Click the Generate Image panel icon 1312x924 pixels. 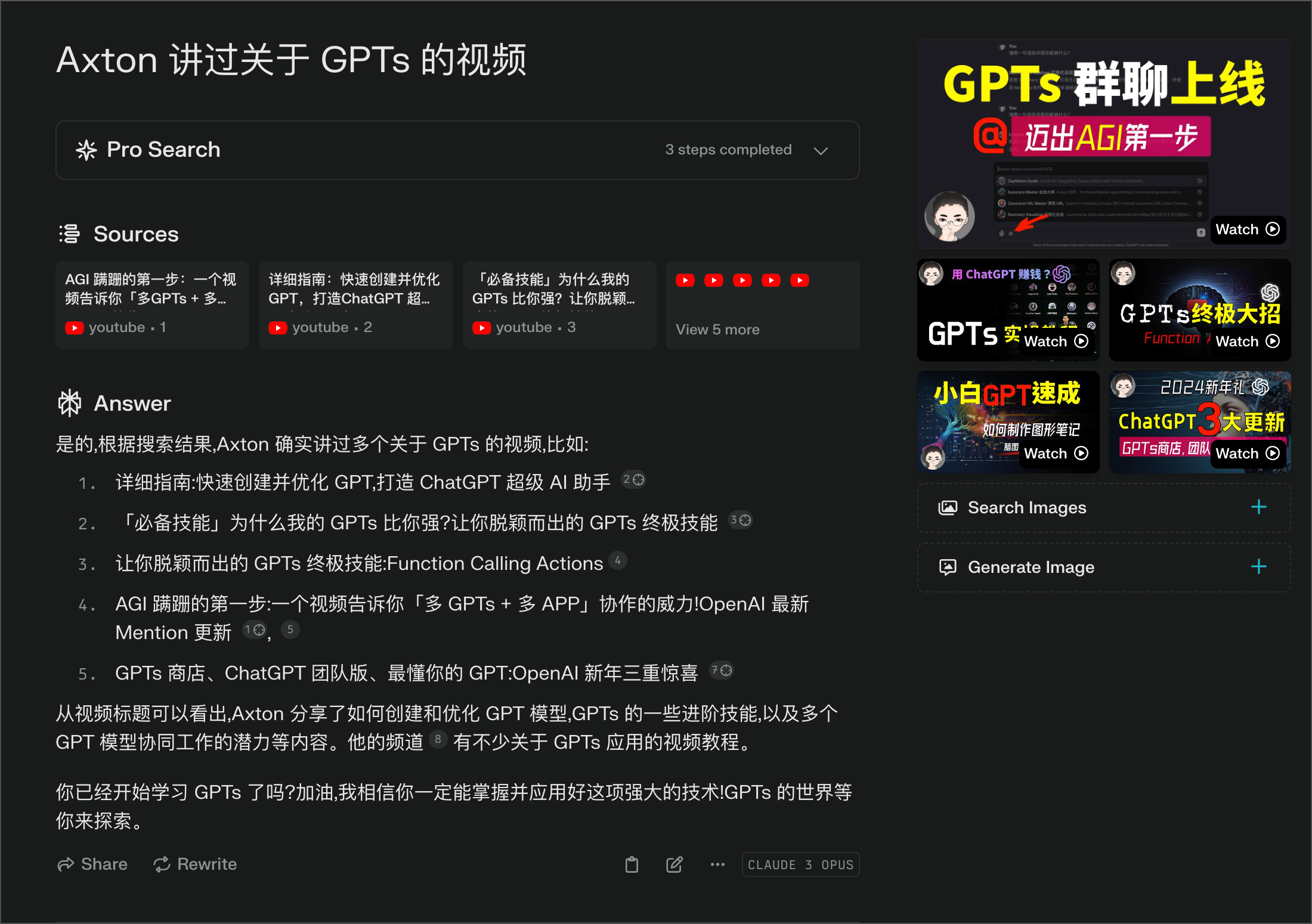pos(948,566)
